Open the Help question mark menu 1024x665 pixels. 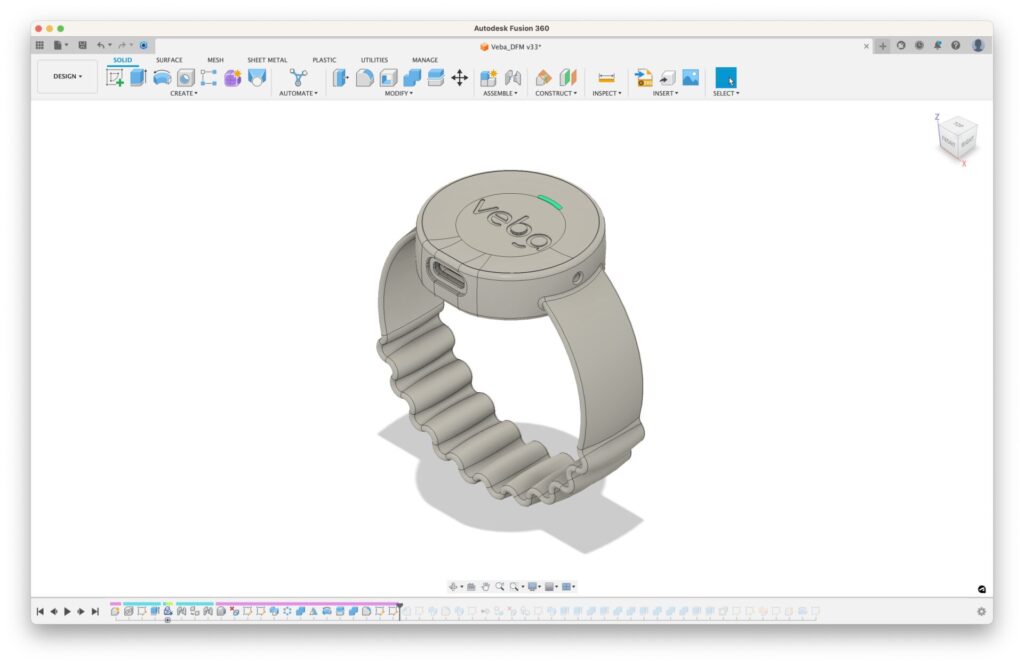click(955, 45)
